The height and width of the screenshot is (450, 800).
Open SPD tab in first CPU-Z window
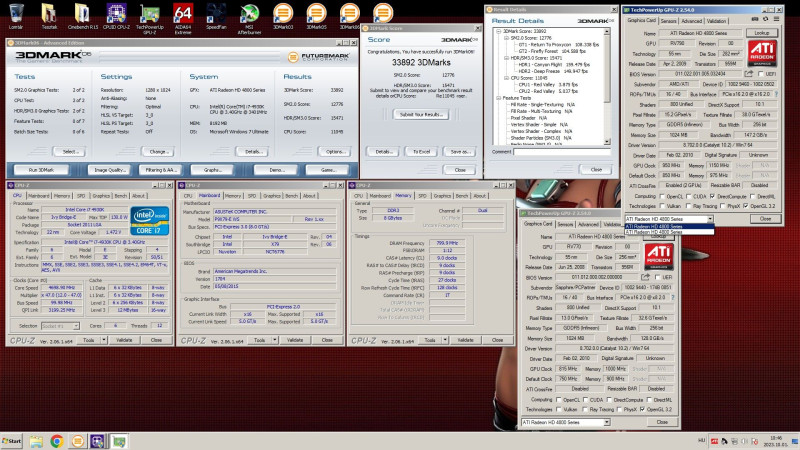81,196
